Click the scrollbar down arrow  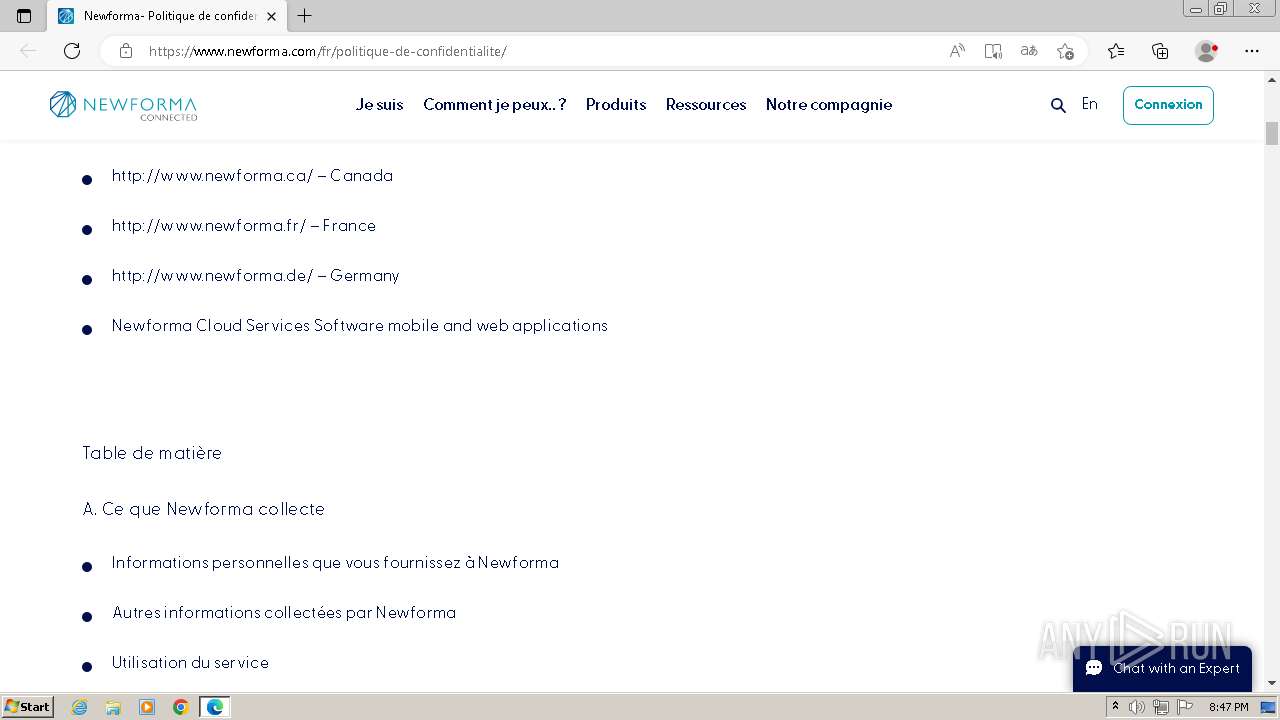click(1272, 683)
